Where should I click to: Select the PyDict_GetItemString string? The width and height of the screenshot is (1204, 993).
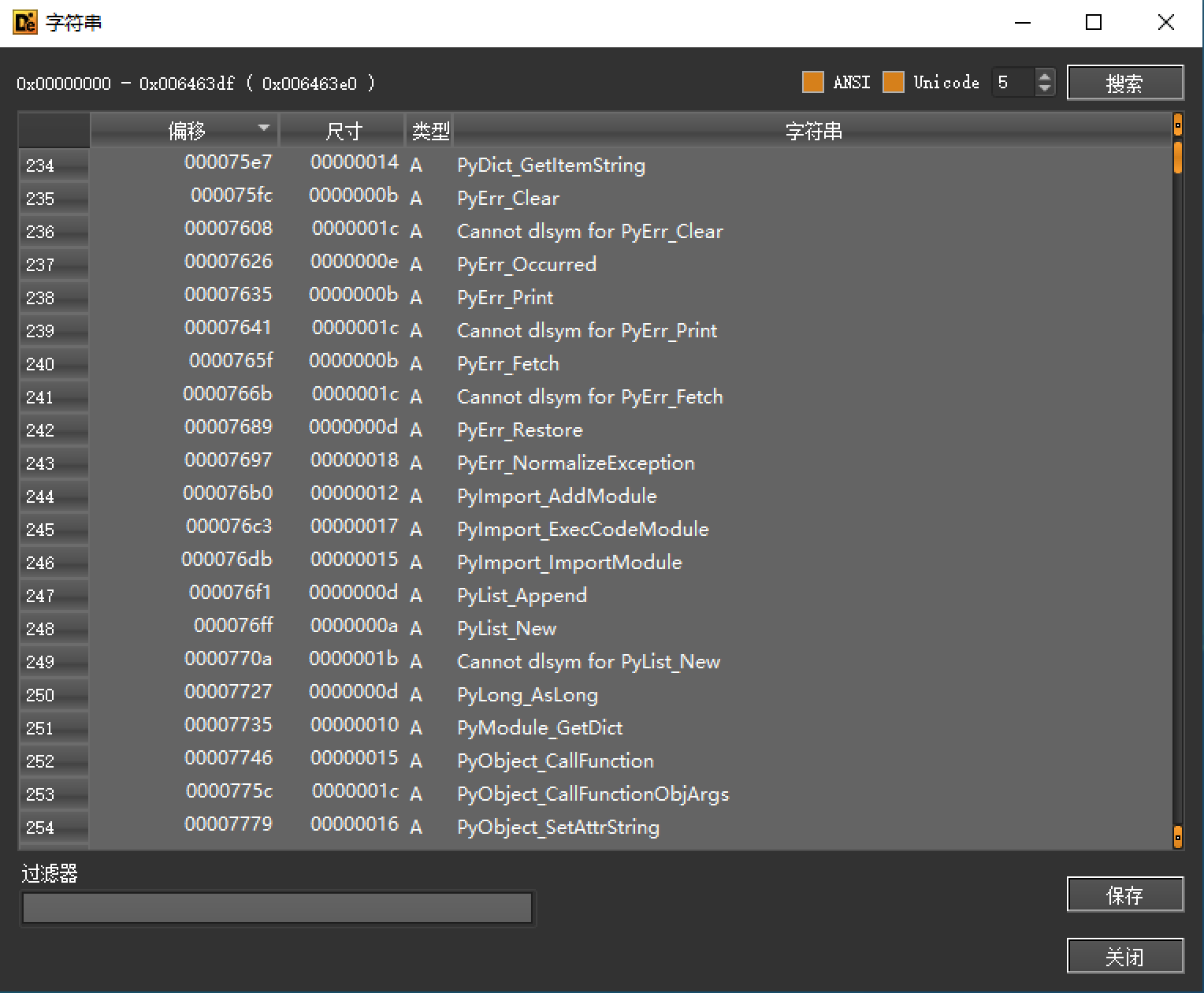(x=551, y=165)
